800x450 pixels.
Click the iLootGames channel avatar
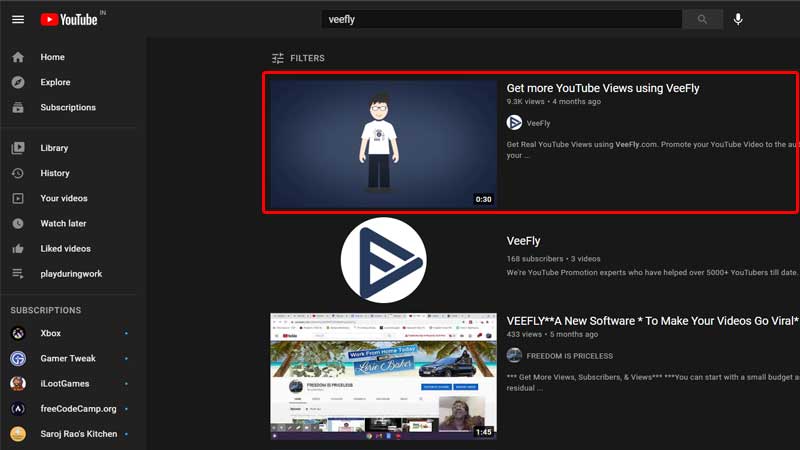[18, 384]
